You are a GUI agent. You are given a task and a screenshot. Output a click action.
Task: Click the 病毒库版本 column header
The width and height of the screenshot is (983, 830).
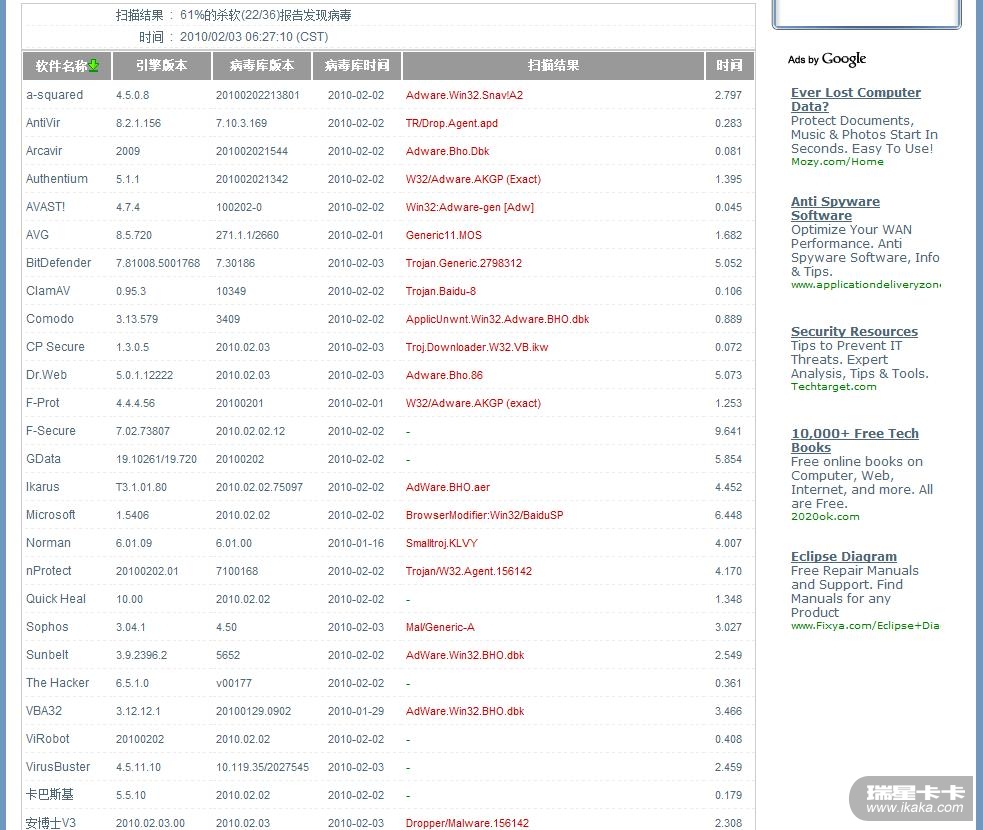261,65
